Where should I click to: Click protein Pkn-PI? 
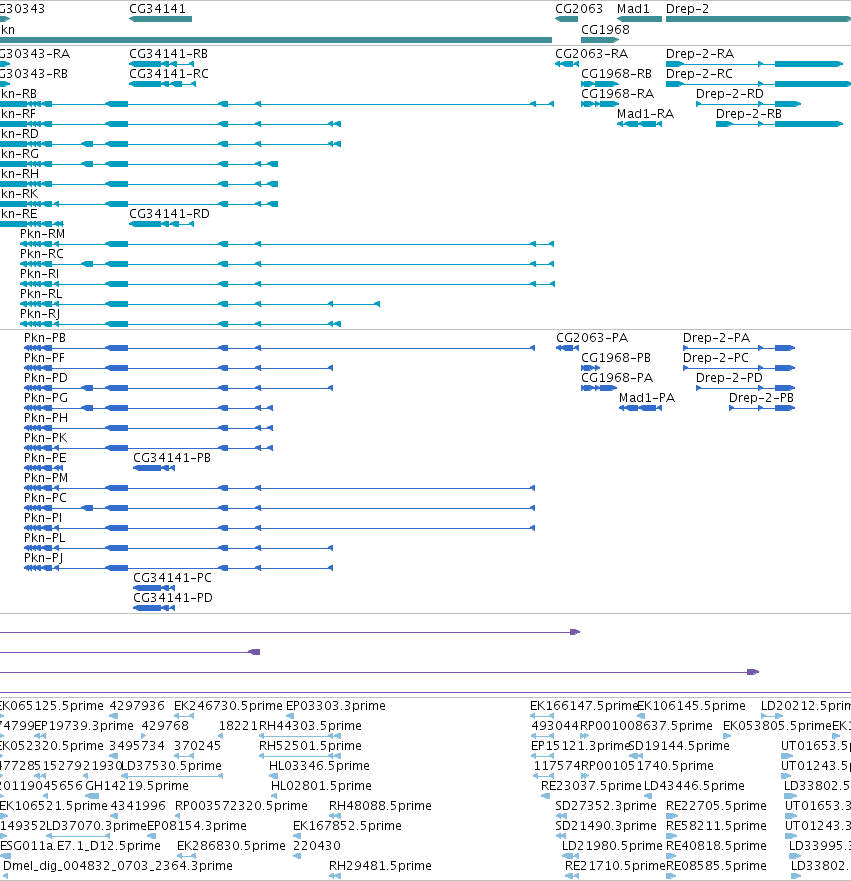click(43, 518)
